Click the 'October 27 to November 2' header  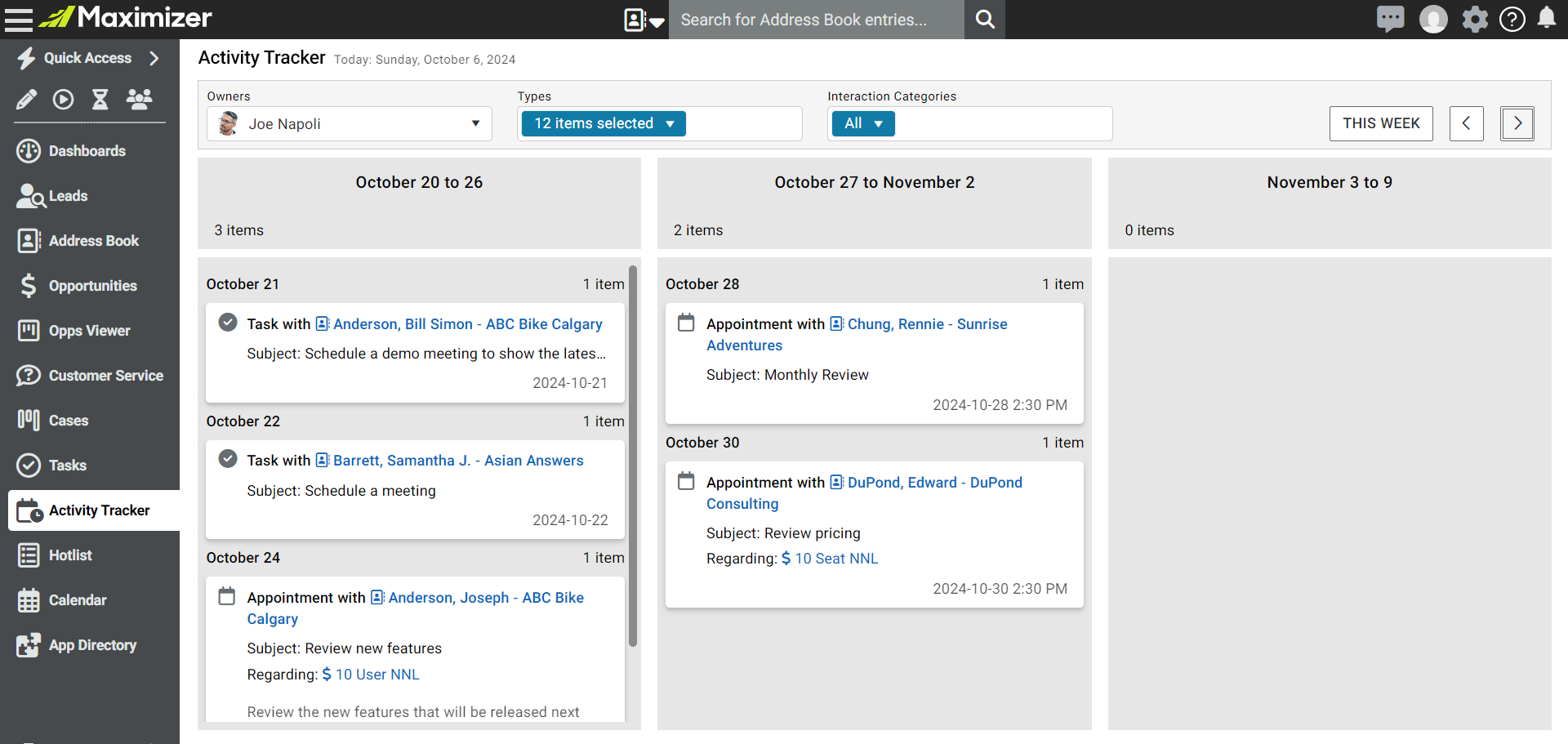tap(875, 182)
